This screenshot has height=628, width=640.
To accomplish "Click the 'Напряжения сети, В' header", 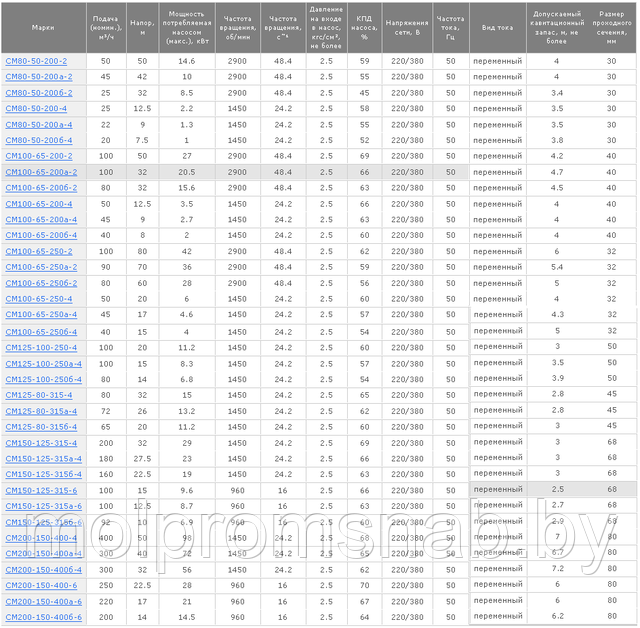I will click(x=407, y=28).
